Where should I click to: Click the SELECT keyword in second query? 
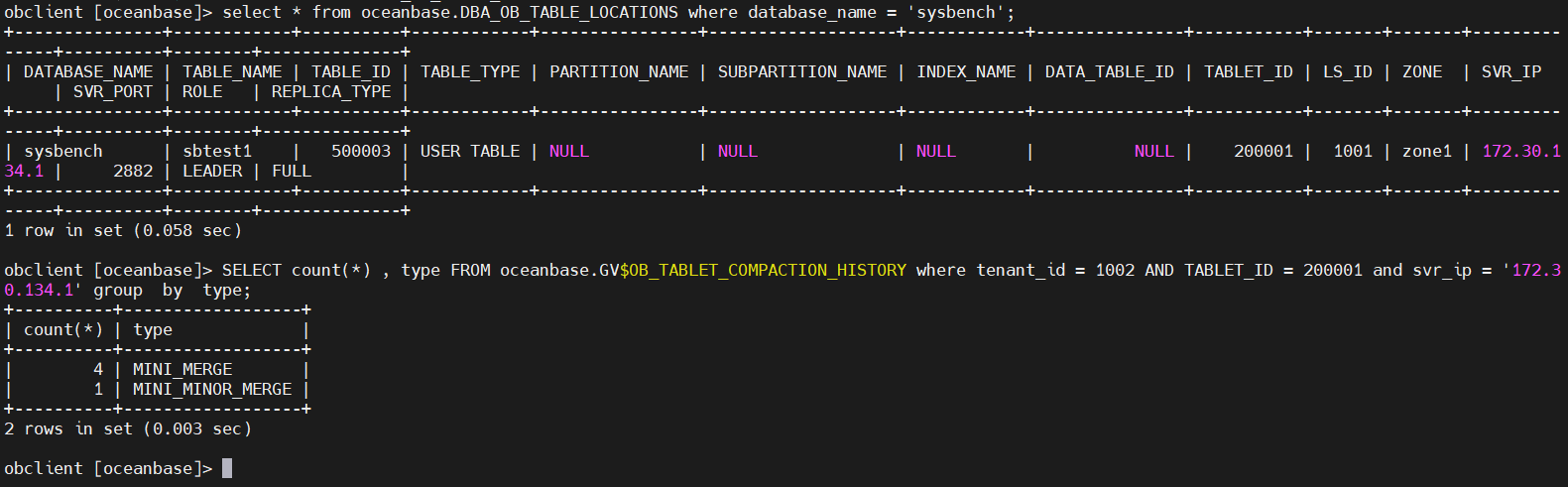252,270
